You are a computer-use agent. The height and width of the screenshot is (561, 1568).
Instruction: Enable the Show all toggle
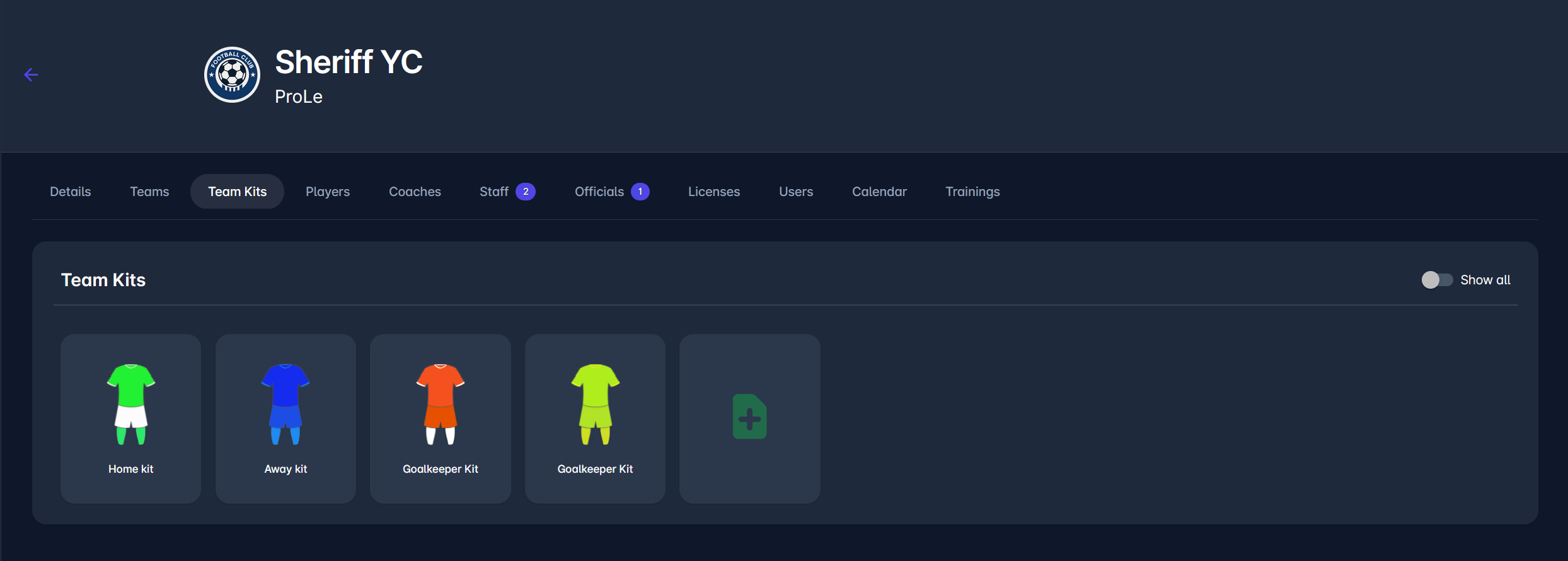coord(1437,280)
